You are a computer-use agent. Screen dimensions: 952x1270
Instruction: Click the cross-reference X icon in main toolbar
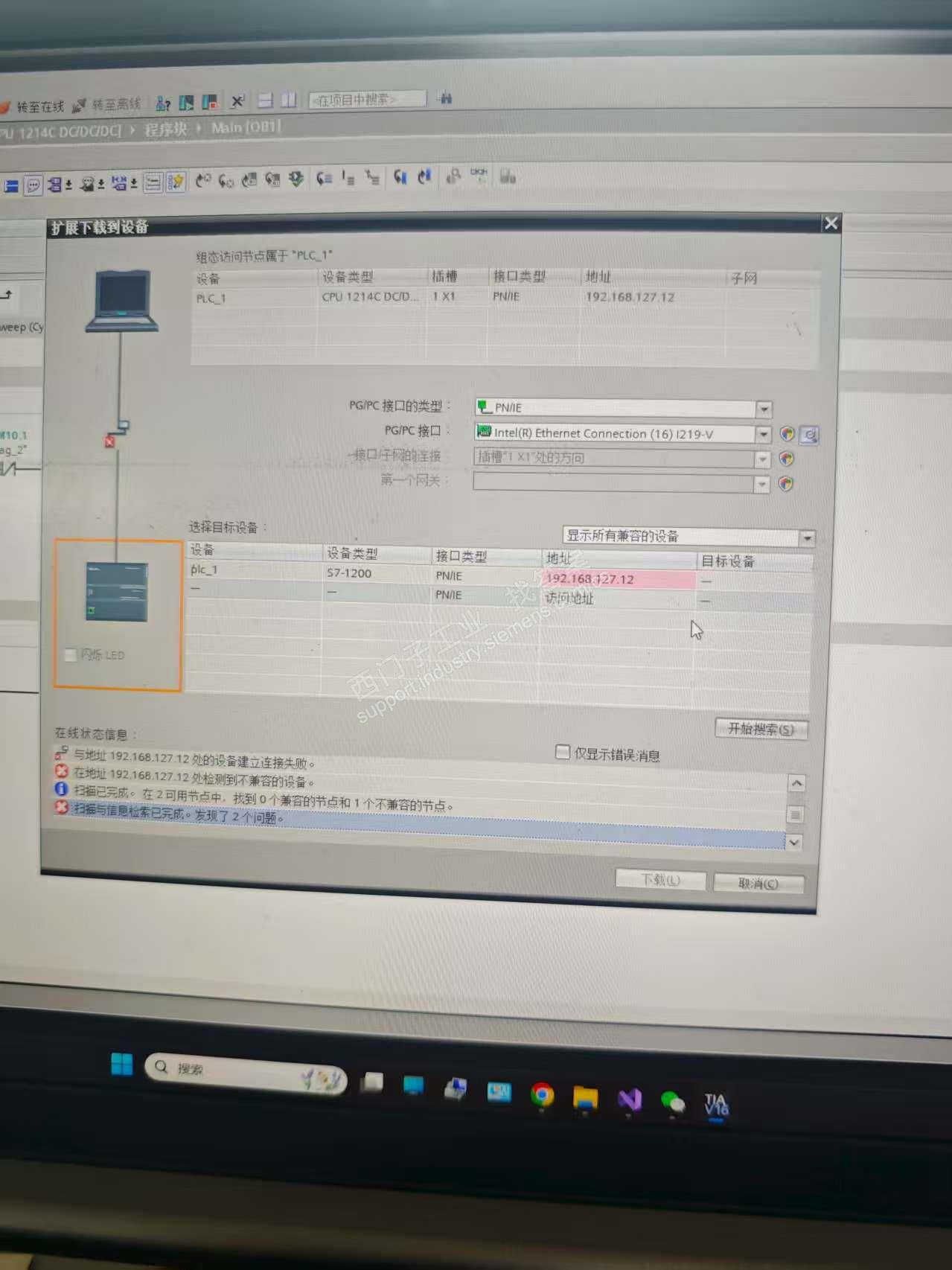237,100
